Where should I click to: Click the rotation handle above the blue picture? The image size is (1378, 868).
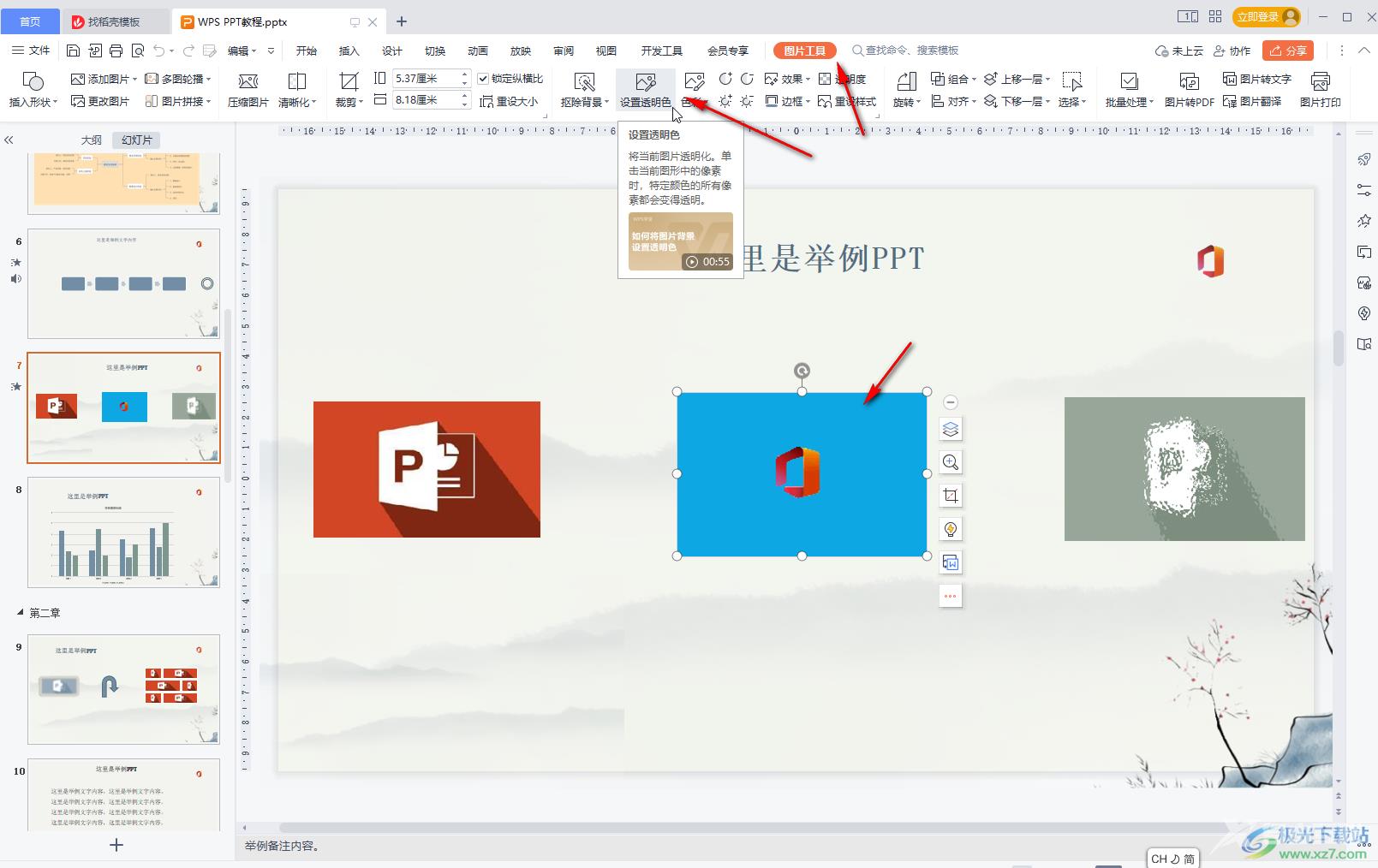[802, 370]
